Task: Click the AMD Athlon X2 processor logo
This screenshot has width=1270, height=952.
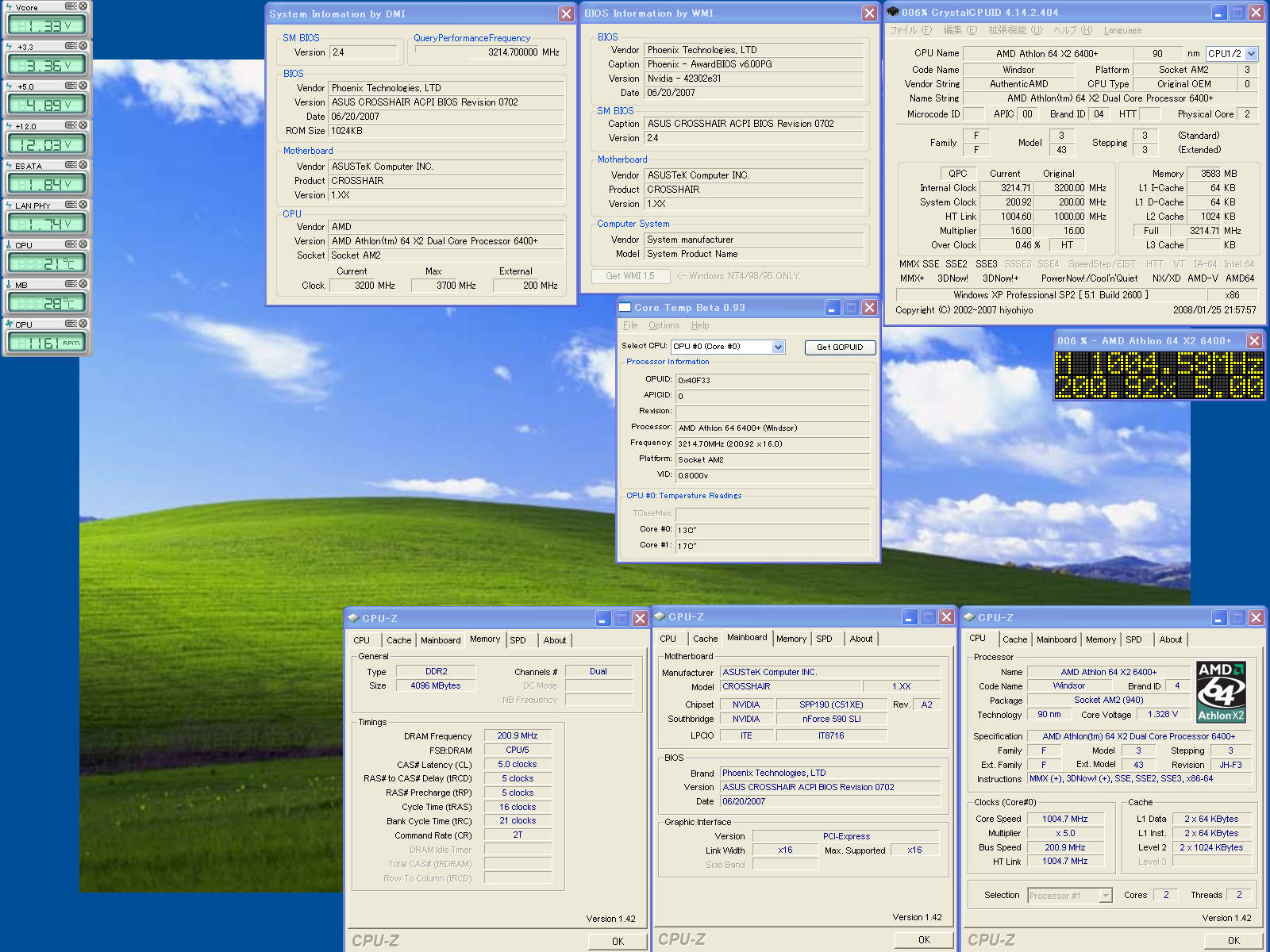Action: pyautogui.click(x=1221, y=692)
